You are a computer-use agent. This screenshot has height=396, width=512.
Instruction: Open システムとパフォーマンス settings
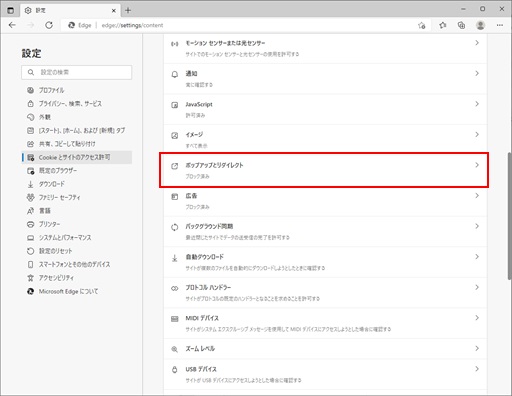coord(77,238)
